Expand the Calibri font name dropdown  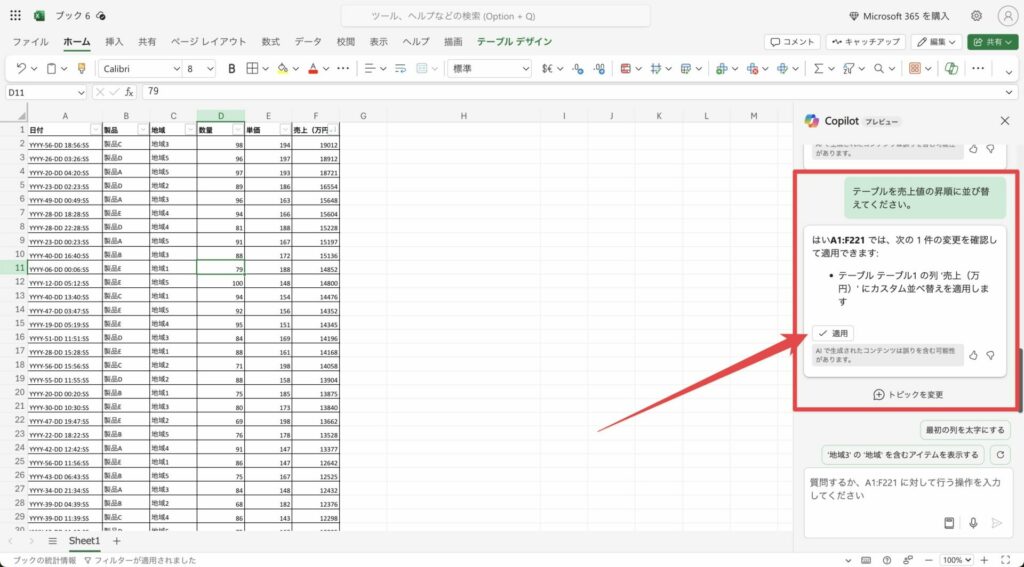click(174, 69)
